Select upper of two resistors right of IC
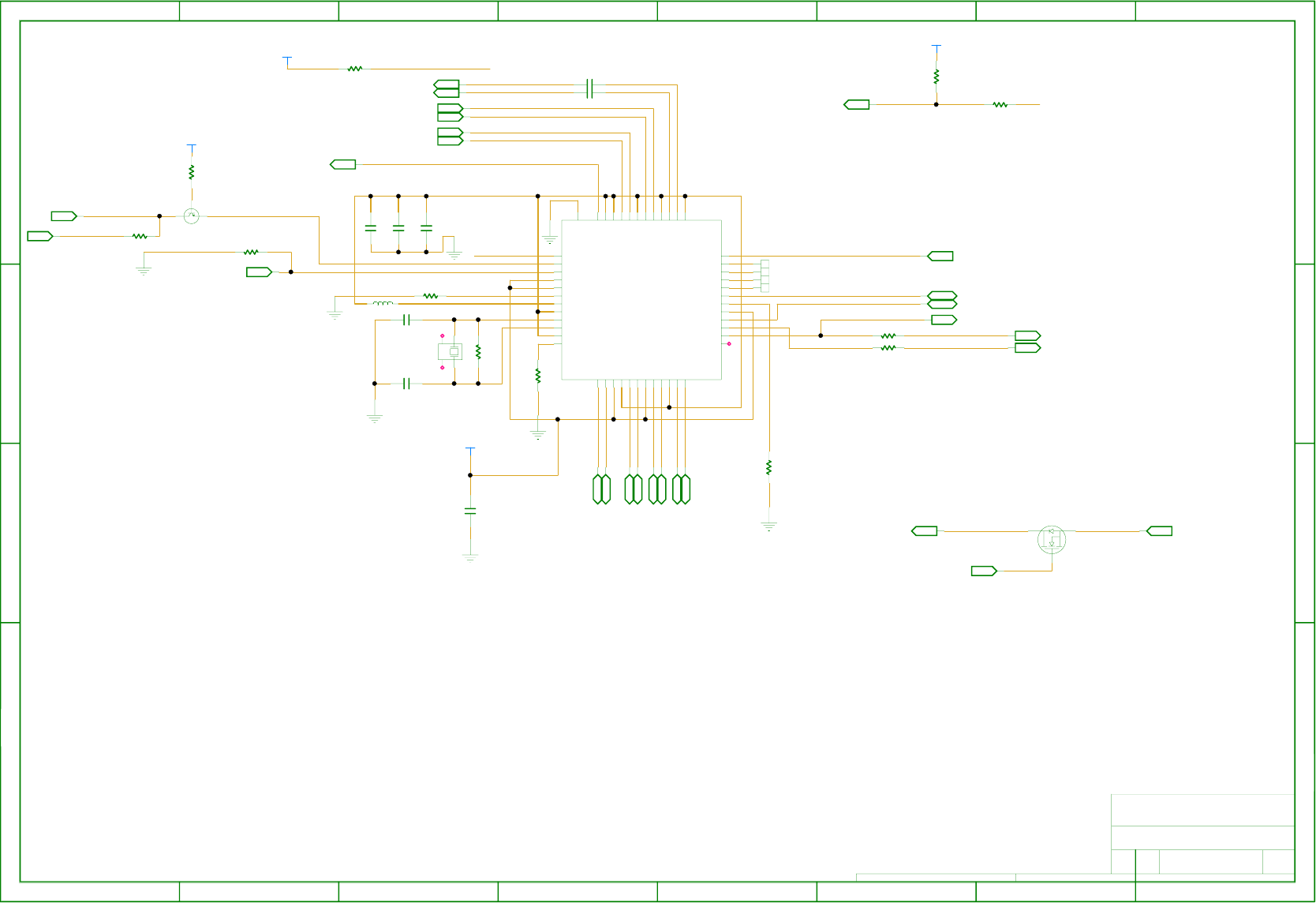Screen dimensions: 1316x903 (x=888, y=335)
